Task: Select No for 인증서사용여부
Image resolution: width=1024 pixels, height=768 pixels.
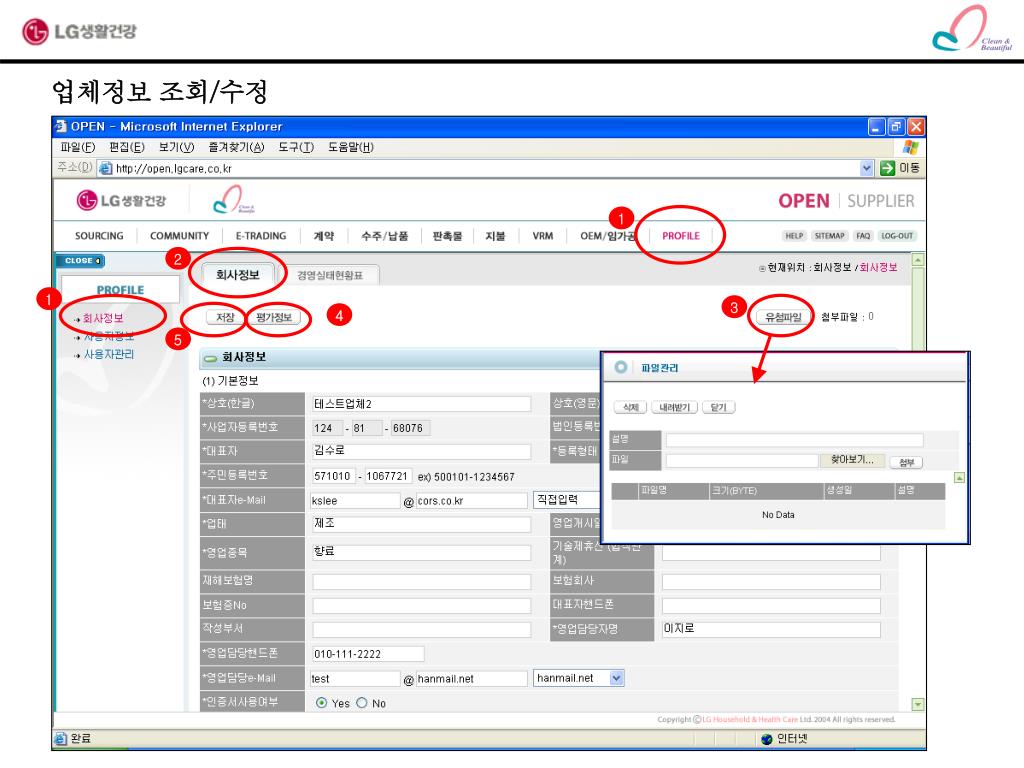Action: (x=362, y=703)
